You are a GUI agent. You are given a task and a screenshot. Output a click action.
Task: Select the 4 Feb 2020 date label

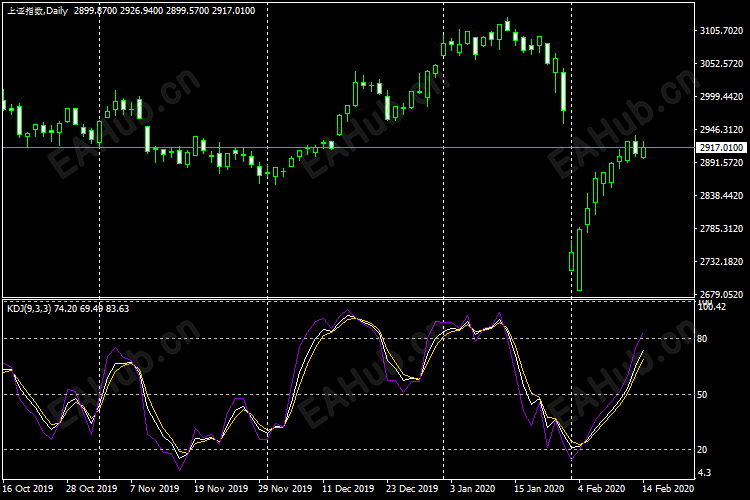click(x=601, y=489)
